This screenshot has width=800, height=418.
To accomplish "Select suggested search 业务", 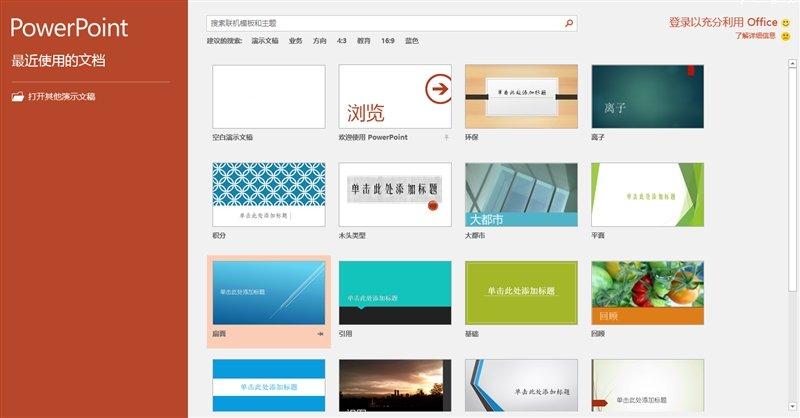I will click(295, 41).
